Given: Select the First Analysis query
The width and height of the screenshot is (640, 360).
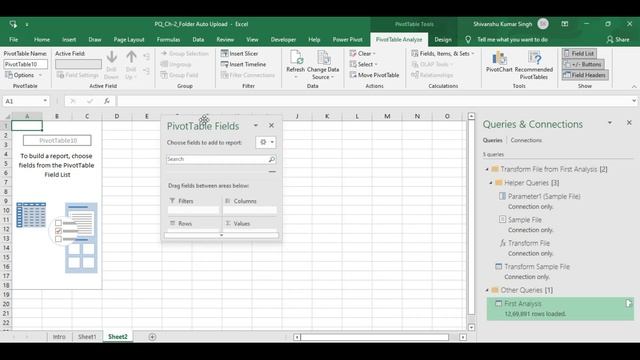Looking at the screenshot, I should (x=560, y=308).
